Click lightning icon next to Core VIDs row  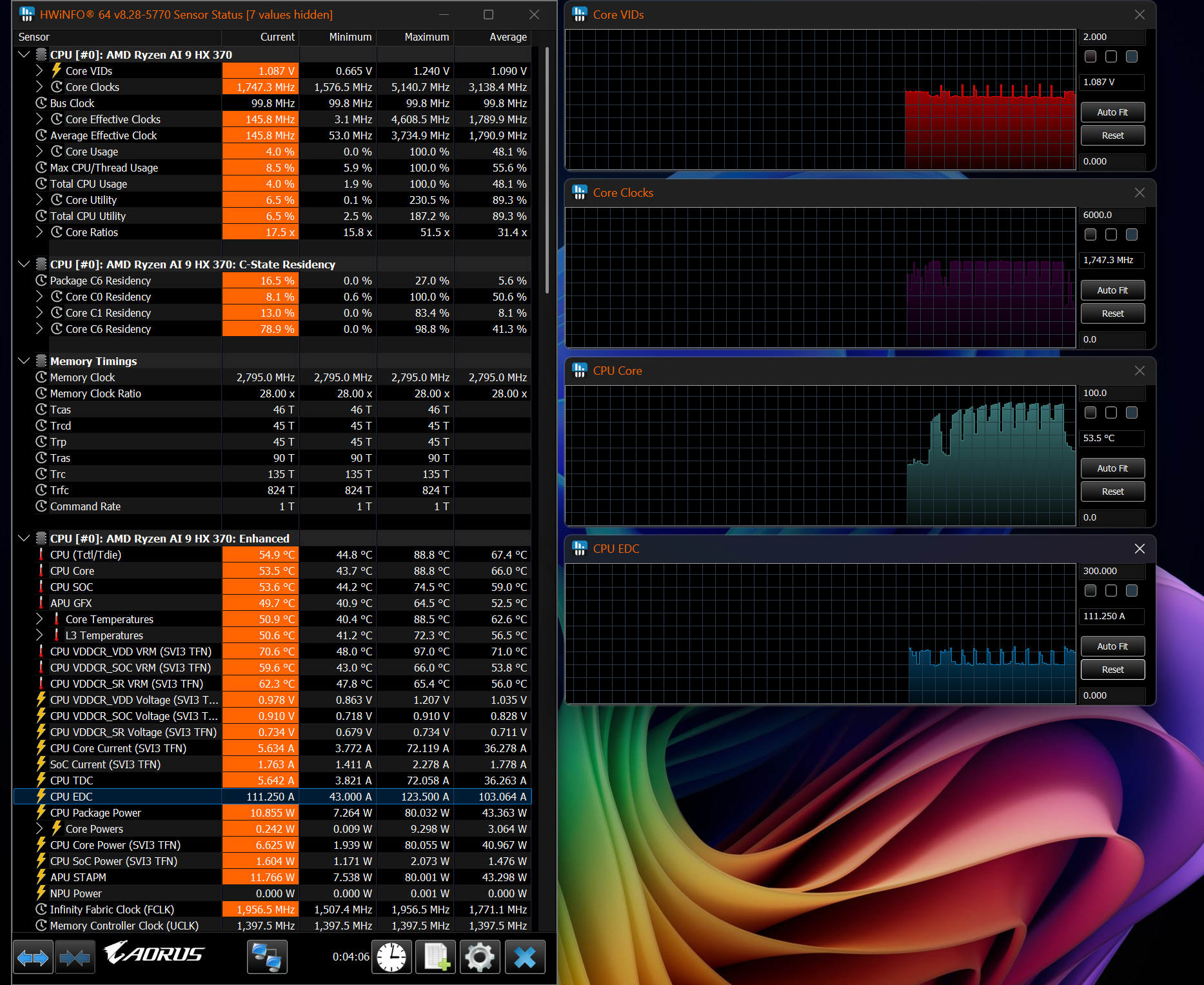(x=57, y=70)
